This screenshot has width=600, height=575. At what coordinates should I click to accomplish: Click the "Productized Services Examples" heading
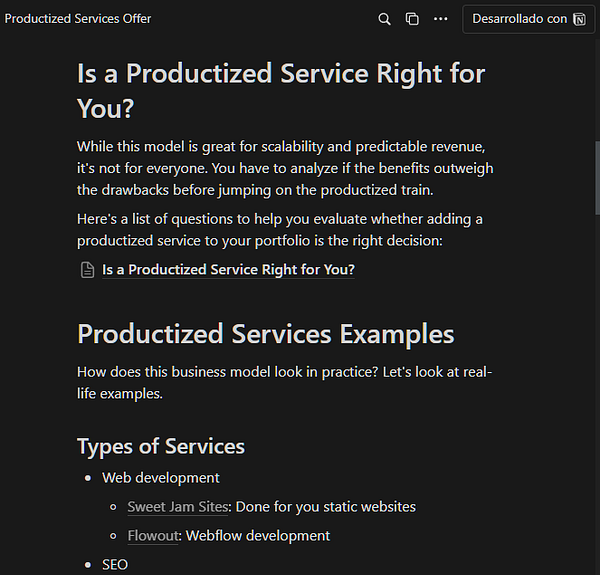point(265,334)
